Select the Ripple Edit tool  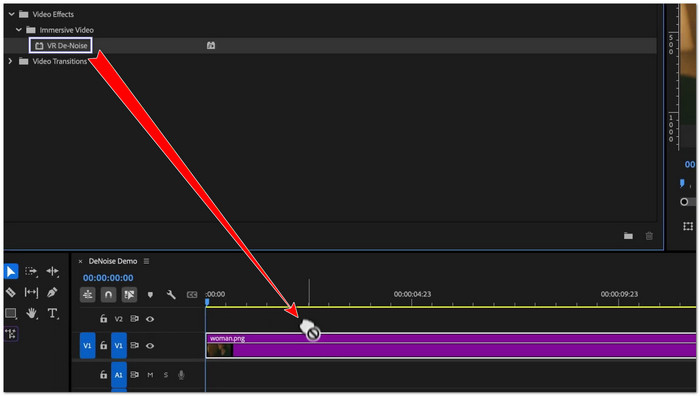tap(53, 271)
